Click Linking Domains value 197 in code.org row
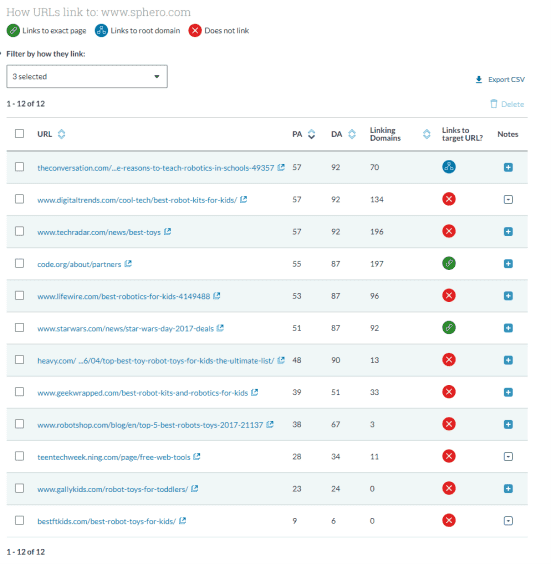This screenshot has width=551, height=564. point(377,264)
